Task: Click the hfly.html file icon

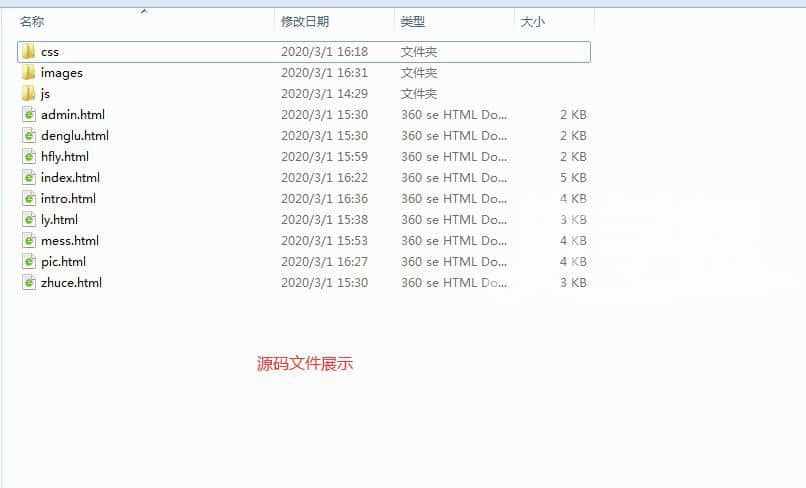Action: pyautogui.click(x=29, y=156)
